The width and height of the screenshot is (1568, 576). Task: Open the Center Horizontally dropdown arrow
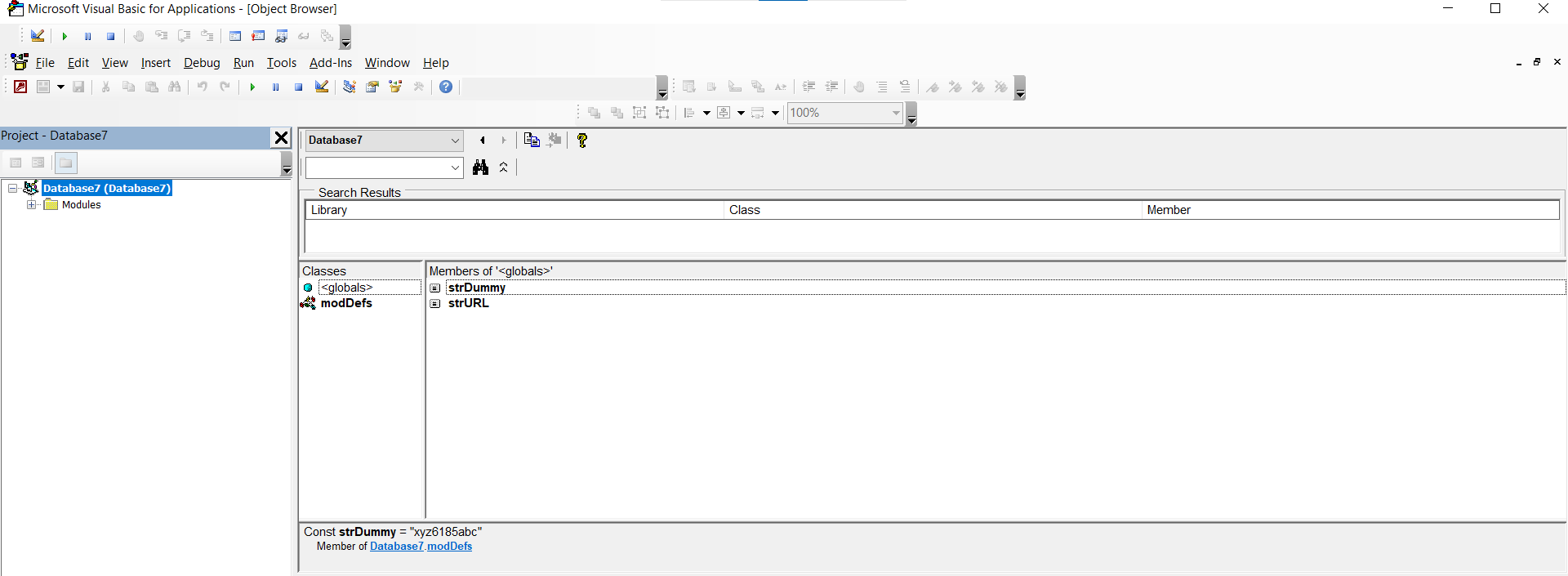pos(741,113)
